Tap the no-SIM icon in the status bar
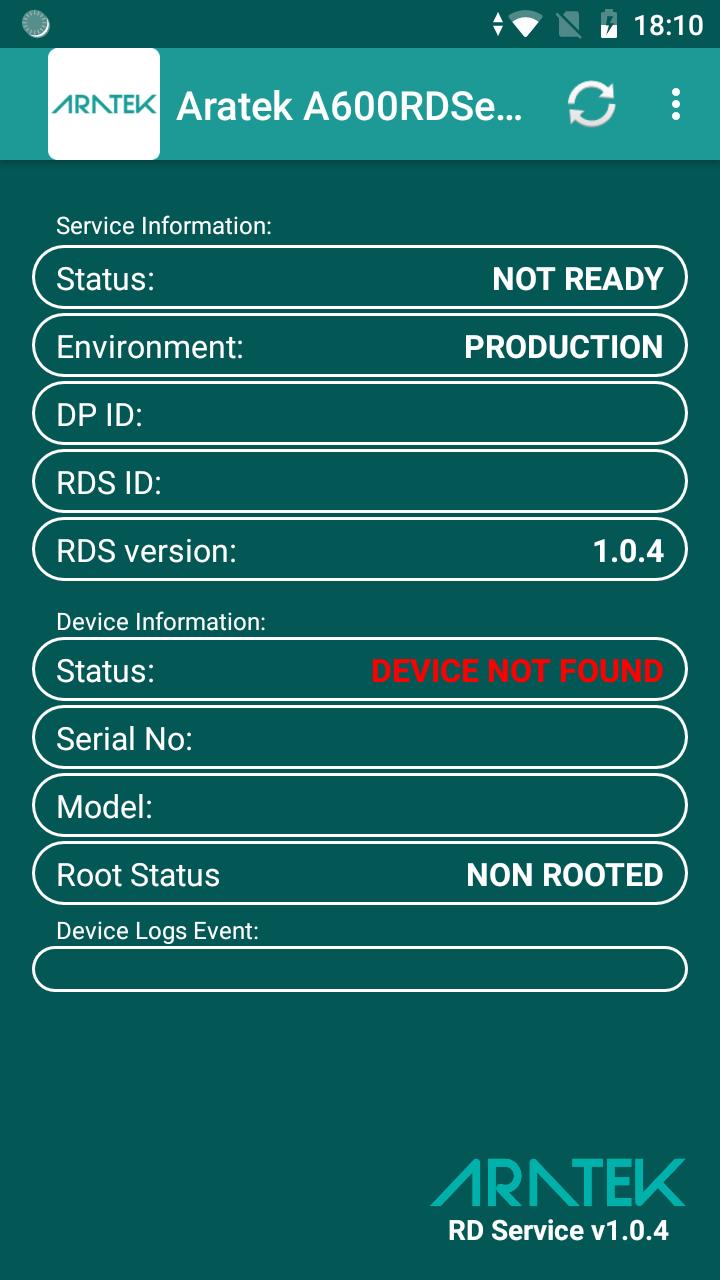 tap(568, 24)
